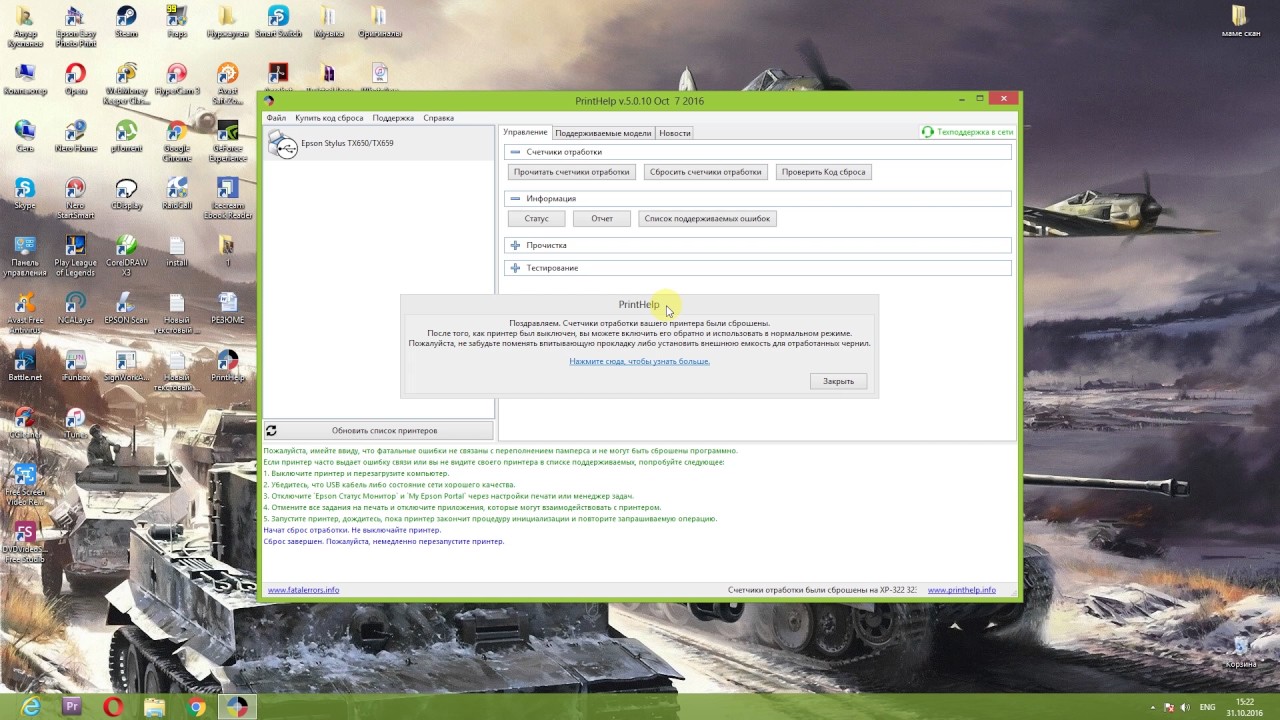Open the Справка menu
The image size is (1280, 720).
point(438,118)
